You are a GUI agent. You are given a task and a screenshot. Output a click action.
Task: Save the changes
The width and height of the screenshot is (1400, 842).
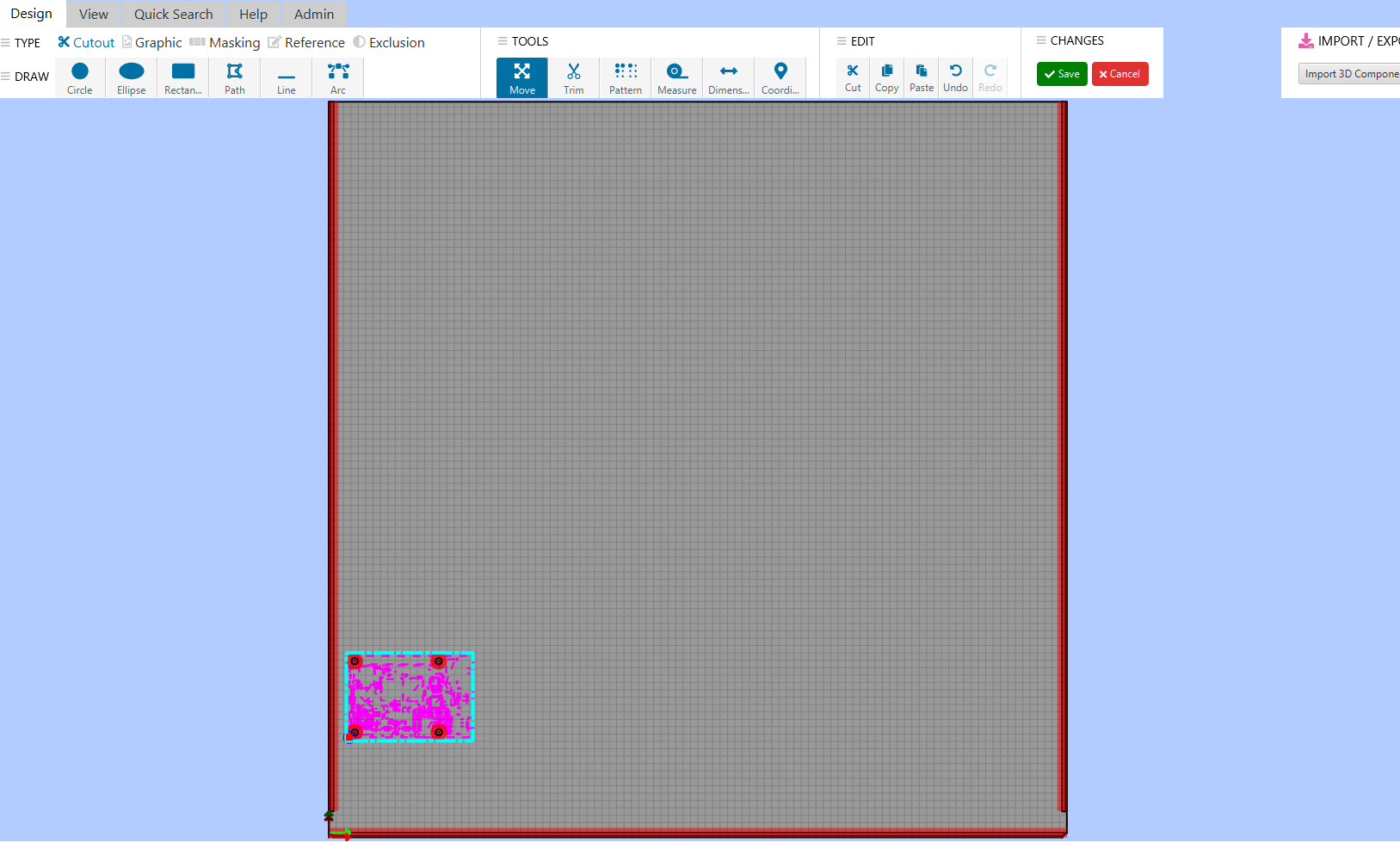coord(1062,74)
